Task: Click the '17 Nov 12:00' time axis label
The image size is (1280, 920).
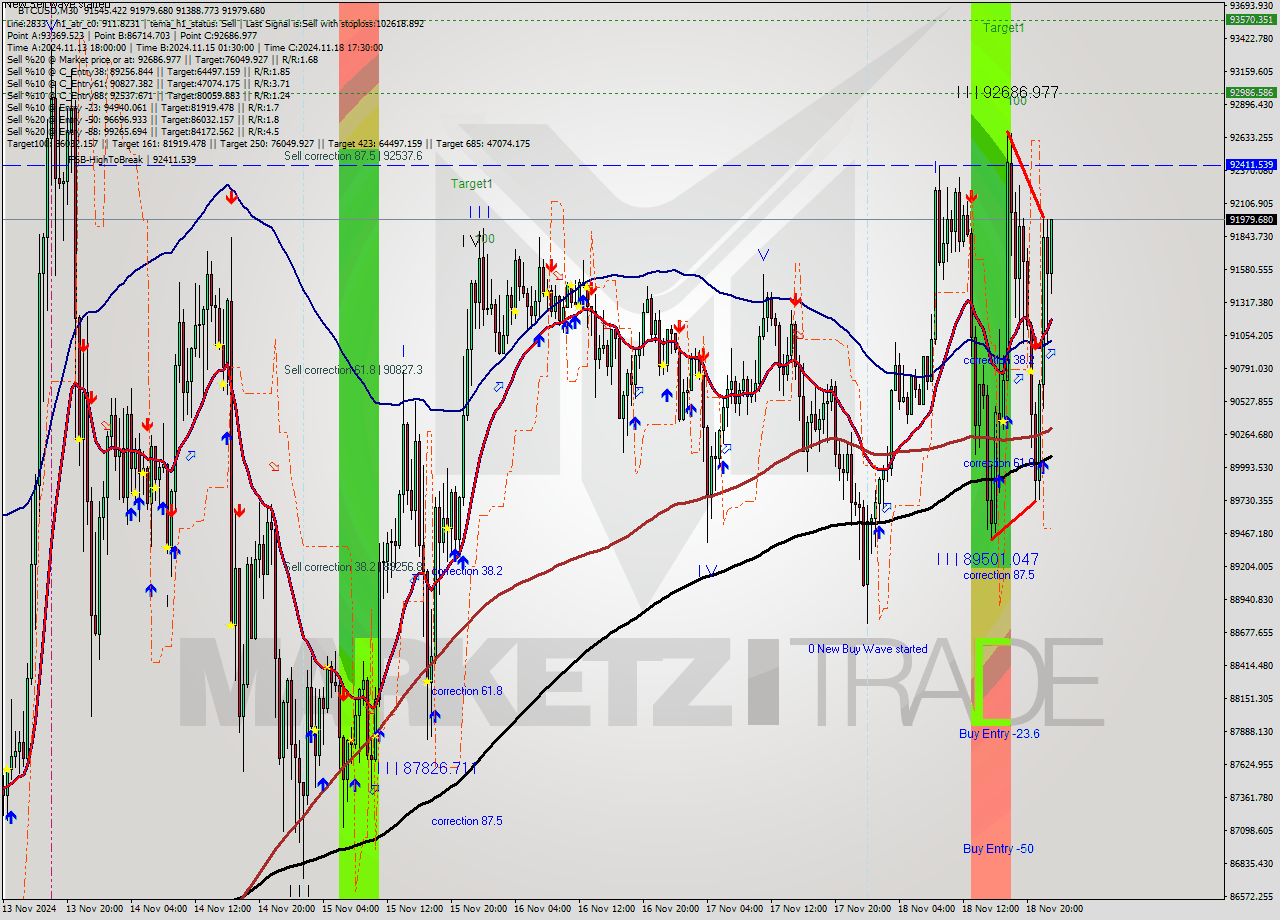Action: [x=799, y=910]
